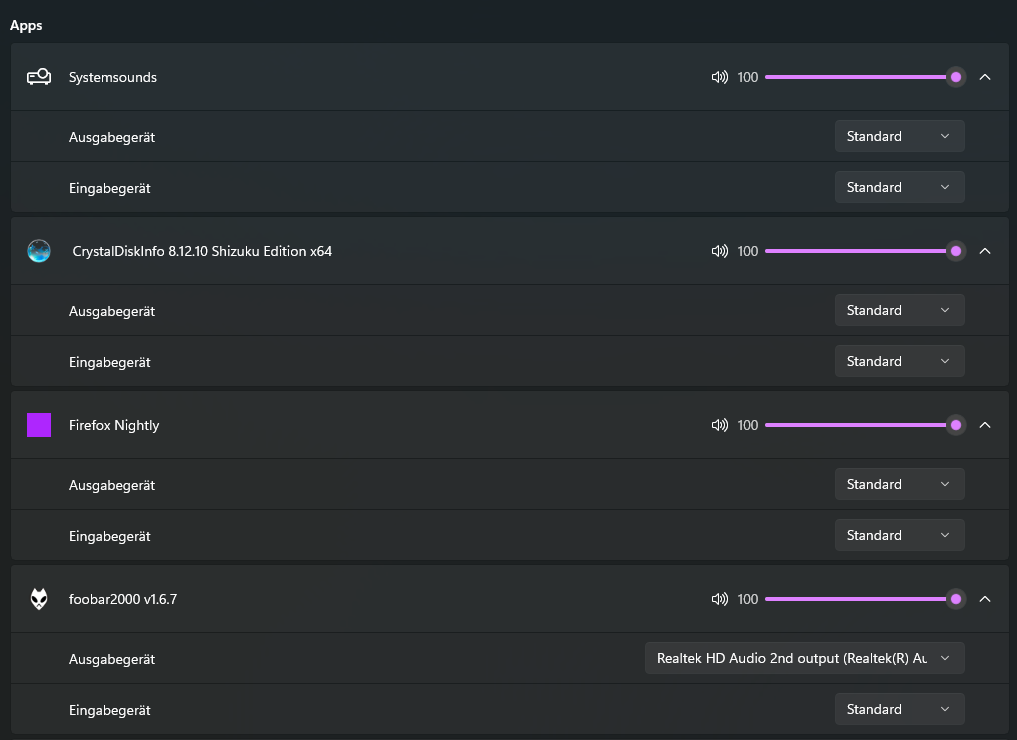Collapse the CrystalDiskInfo section
This screenshot has height=740, width=1017.
(985, 251)
